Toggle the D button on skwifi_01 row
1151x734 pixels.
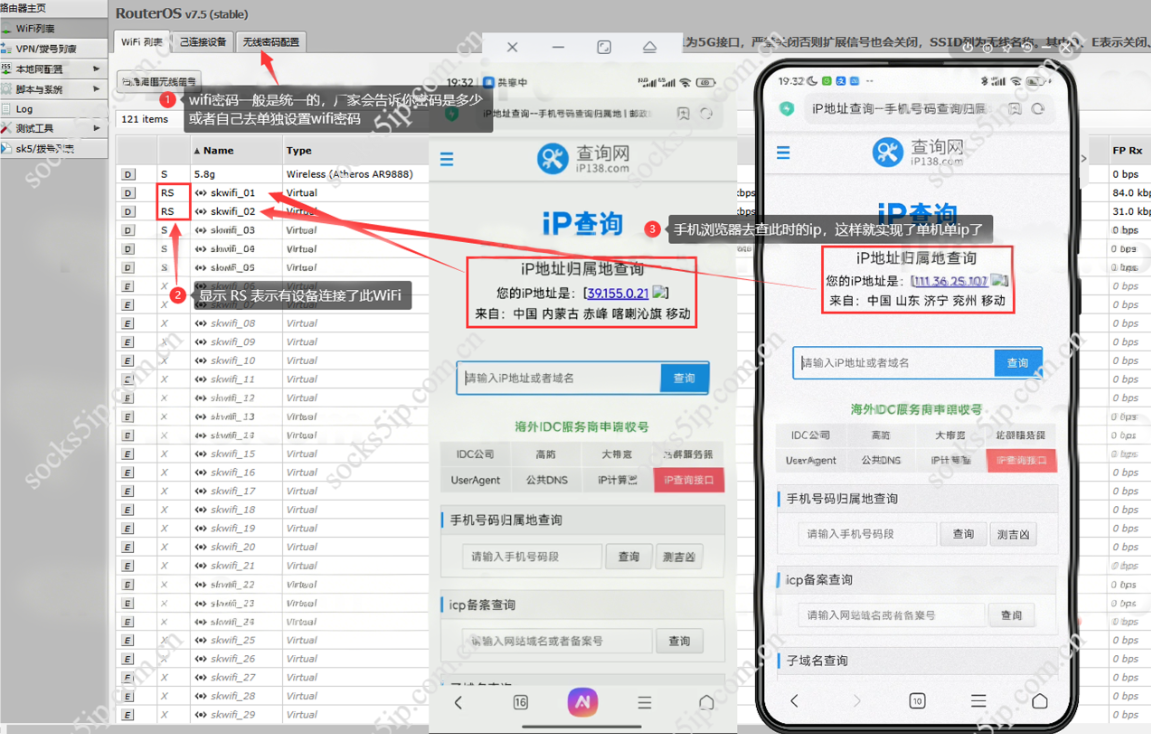(128, 193)
